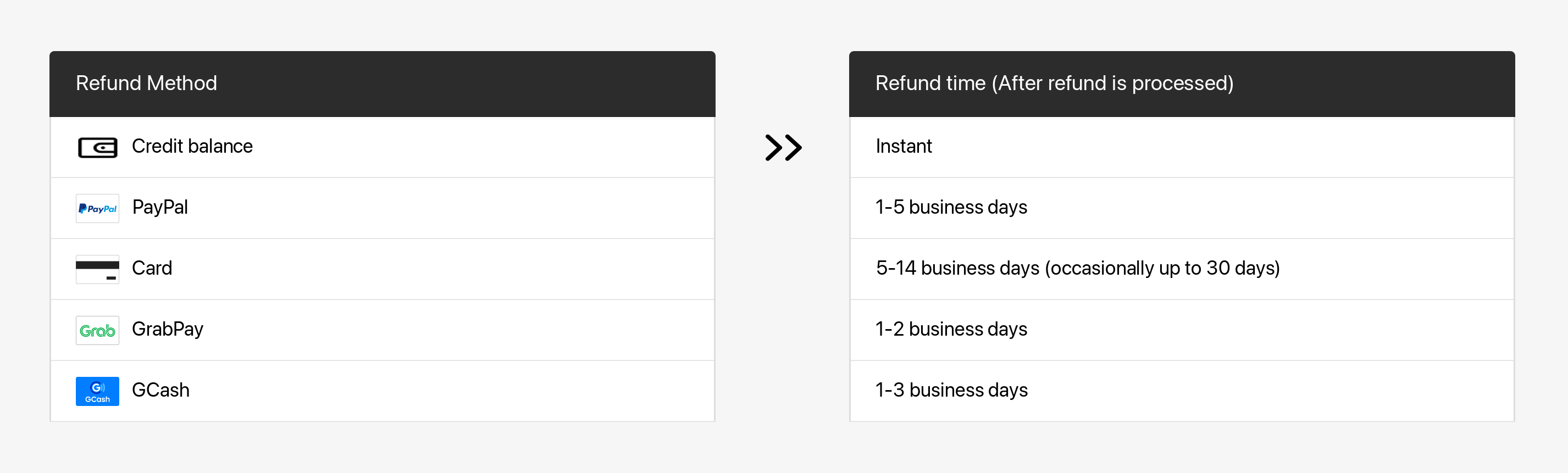Select the PayPal text label
Image resolution: width=1568 pixels, height=473 pixels.
pos(159,207)
